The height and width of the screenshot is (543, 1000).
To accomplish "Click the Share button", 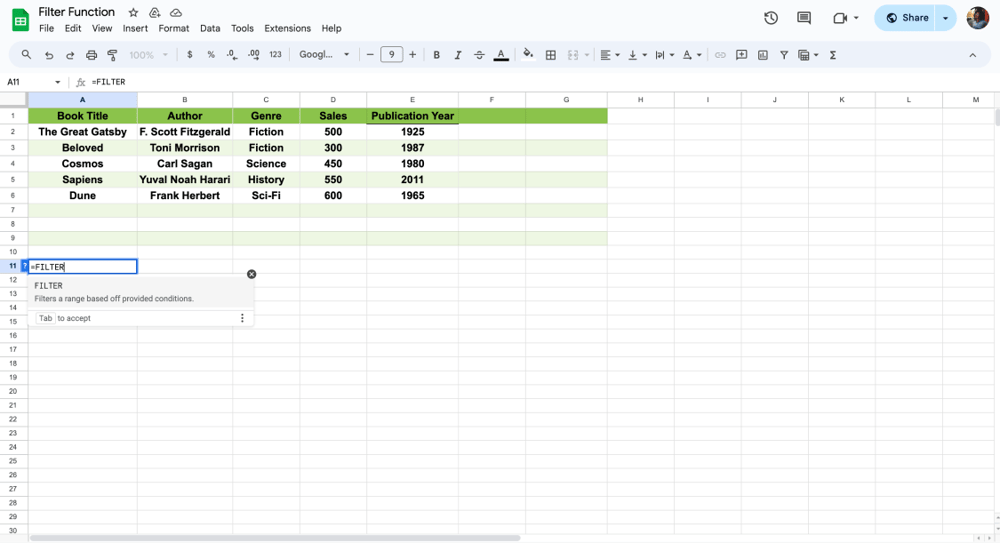I will [907, 18].
